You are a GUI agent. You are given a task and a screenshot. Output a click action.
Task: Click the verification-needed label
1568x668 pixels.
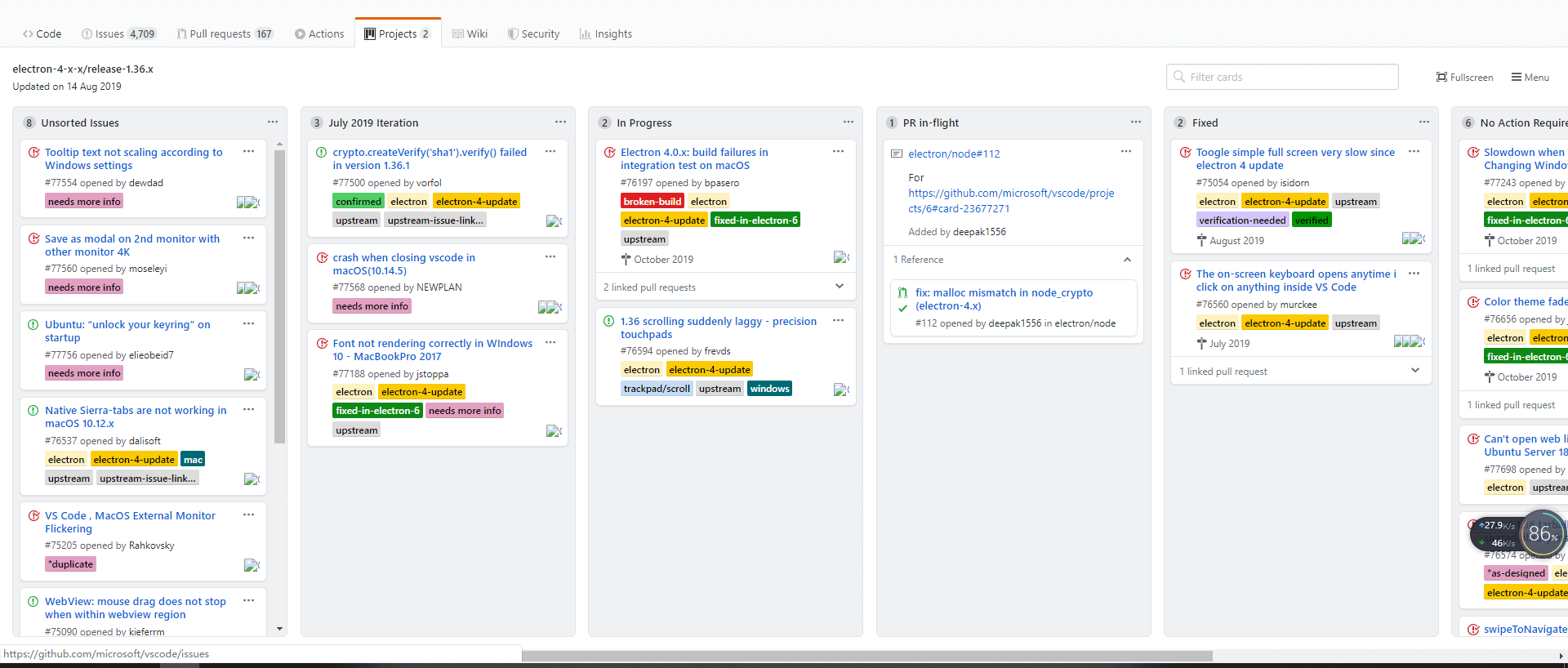1242,220
